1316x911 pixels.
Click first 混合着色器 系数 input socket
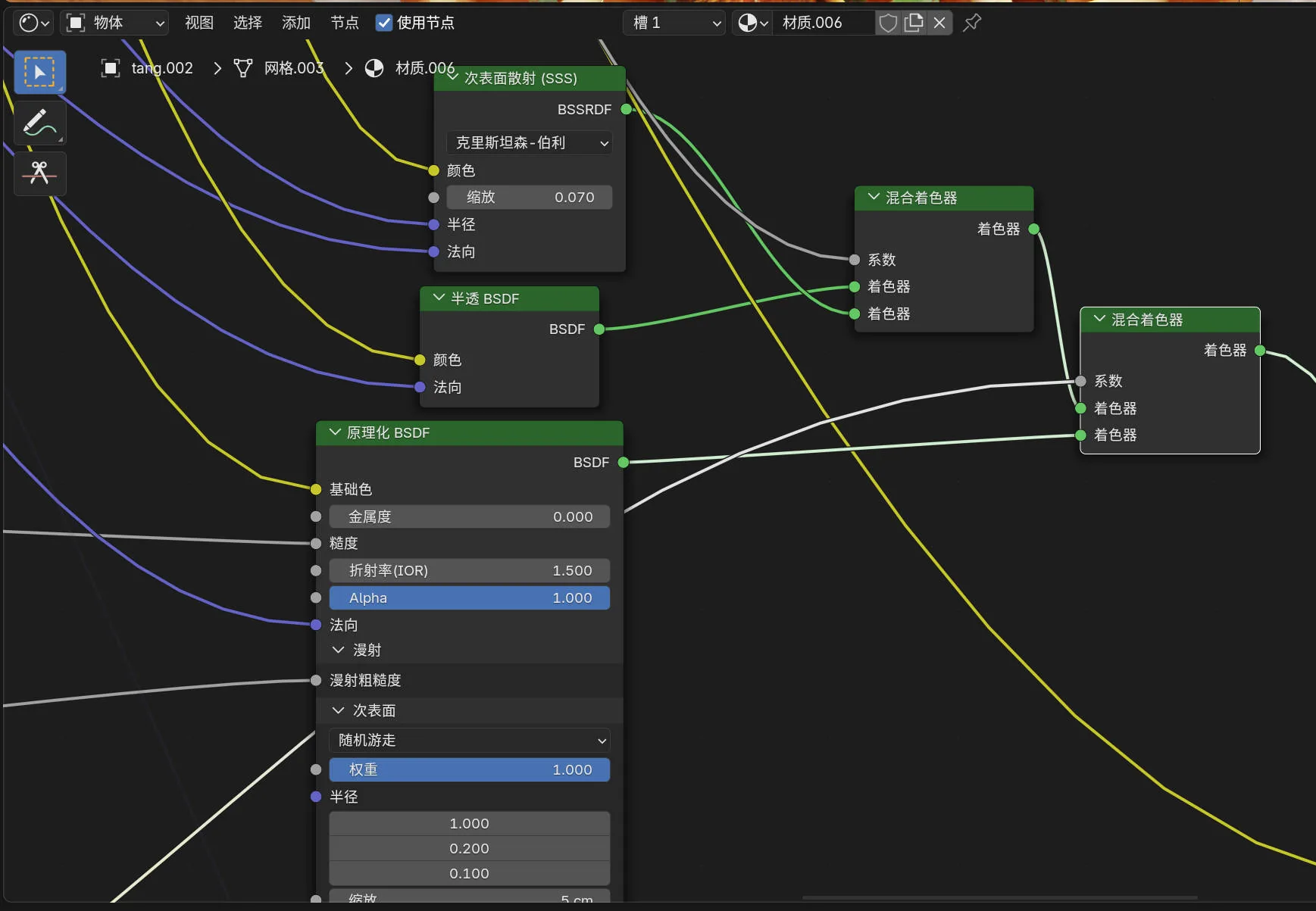(855, 260)
